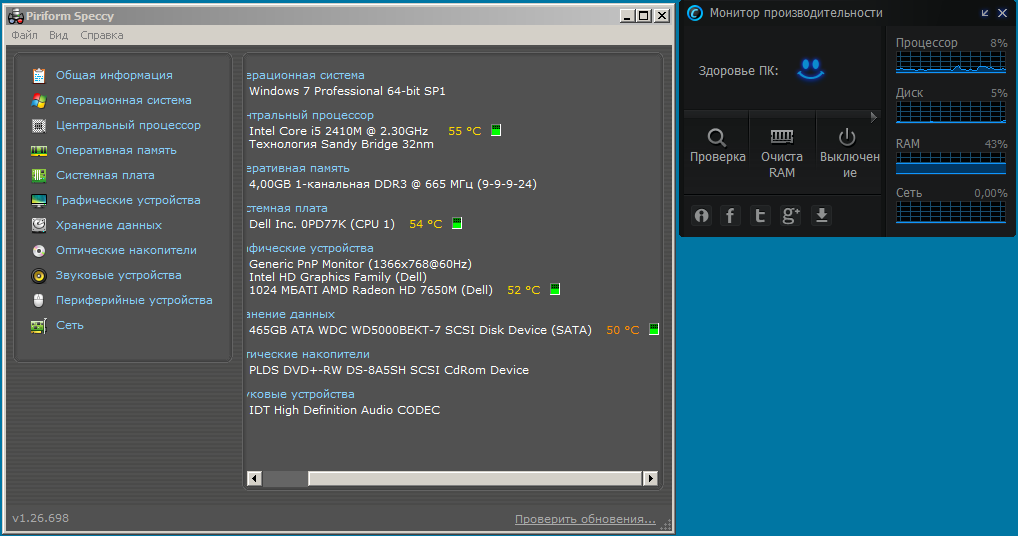Click the motherboard temperature indicator icon at 54 °C
The image size is (1018, 536).
457,223
